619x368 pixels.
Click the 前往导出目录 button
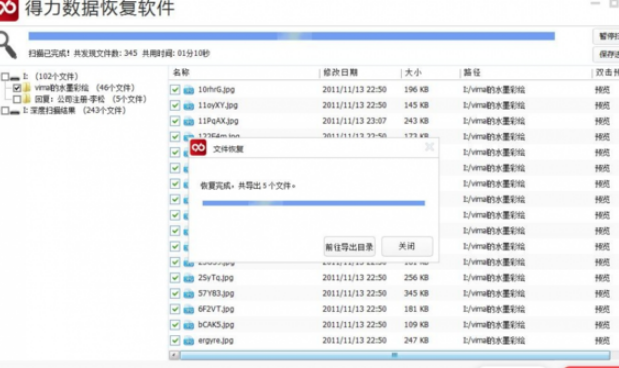click(349, 247)
